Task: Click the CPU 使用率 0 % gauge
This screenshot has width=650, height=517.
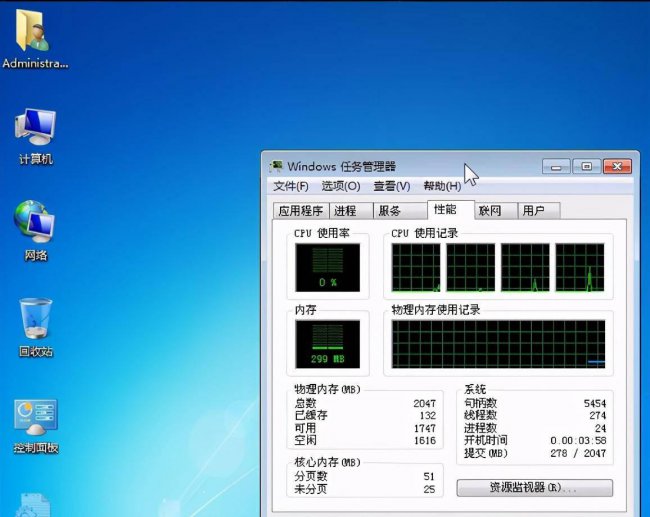Action: click(327, 267)
